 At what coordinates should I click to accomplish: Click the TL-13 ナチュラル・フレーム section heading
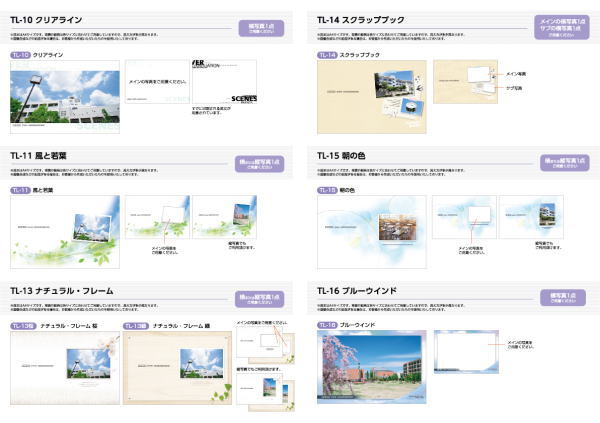[62, 291]
